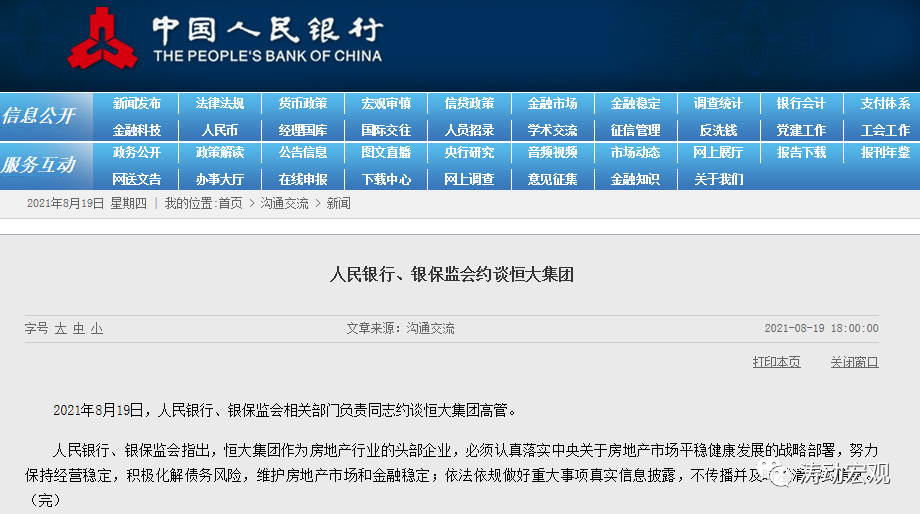
Task: Click 首页 in the breadcrumb
Action: (x=230, y=203)
